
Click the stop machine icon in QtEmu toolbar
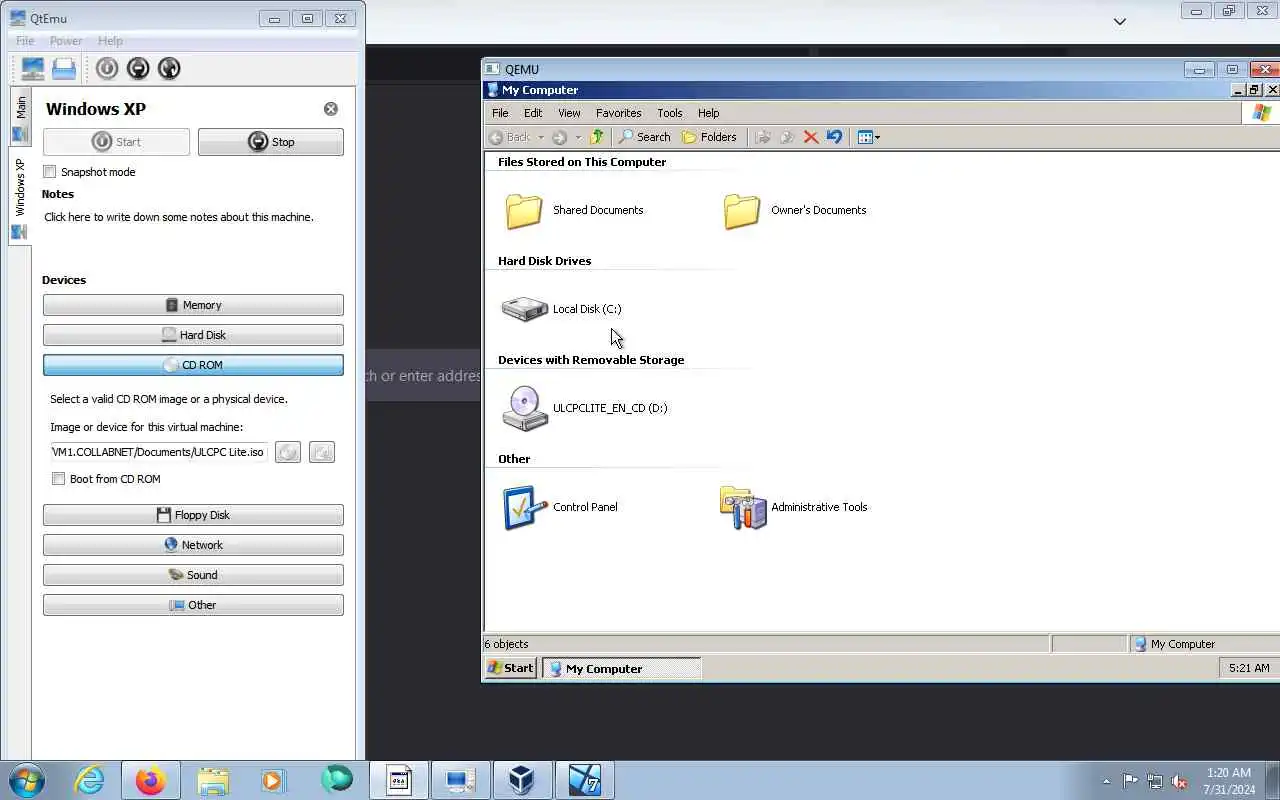[138, 68]
